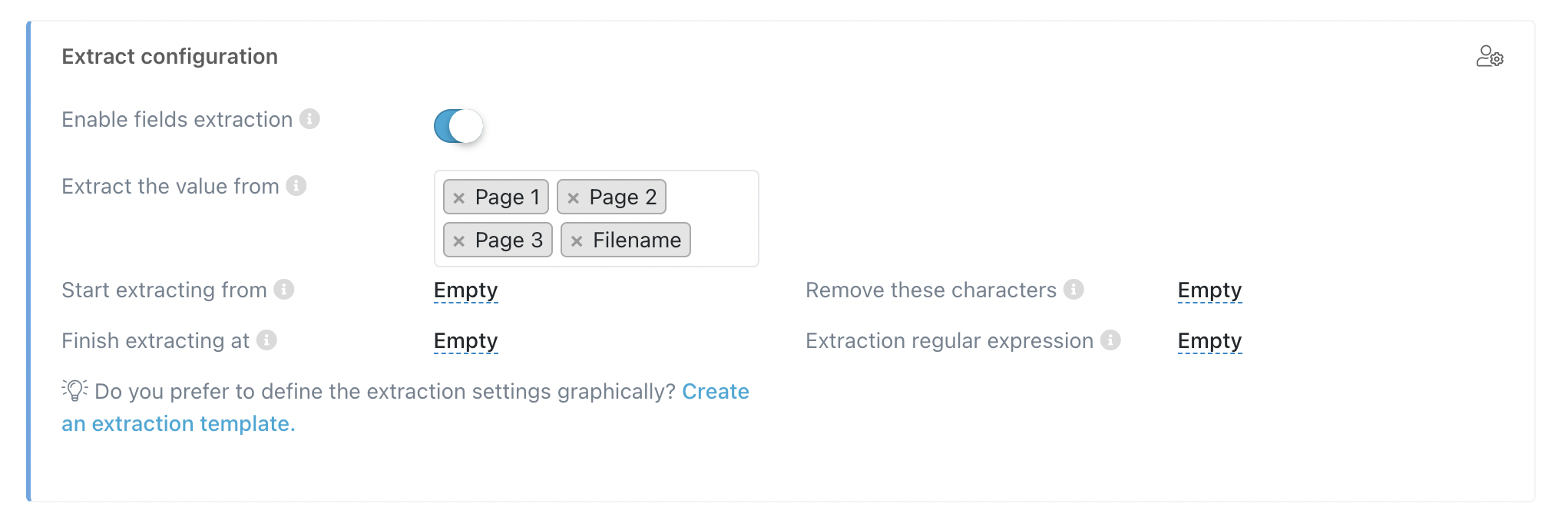Remove the Page 2 tag

click(x=573, y=197)
